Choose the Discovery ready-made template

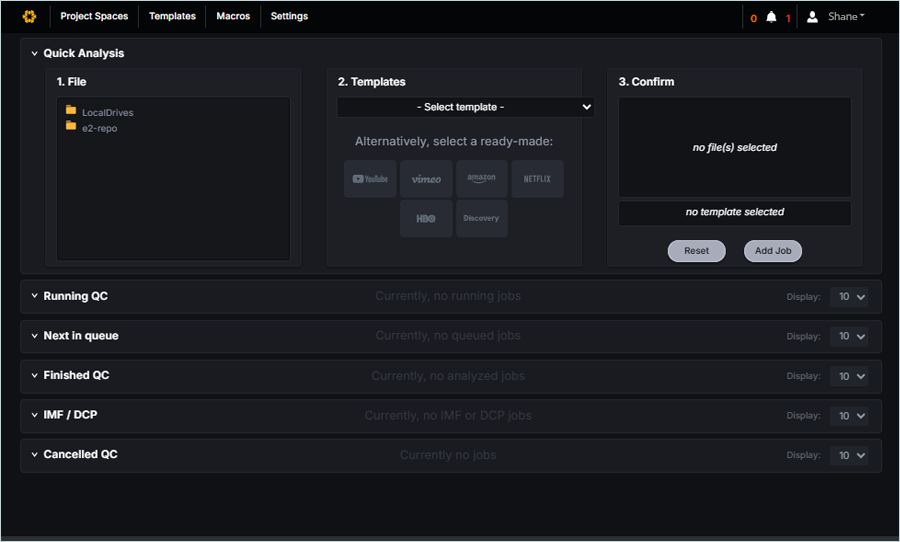click(x=481, y=218)
